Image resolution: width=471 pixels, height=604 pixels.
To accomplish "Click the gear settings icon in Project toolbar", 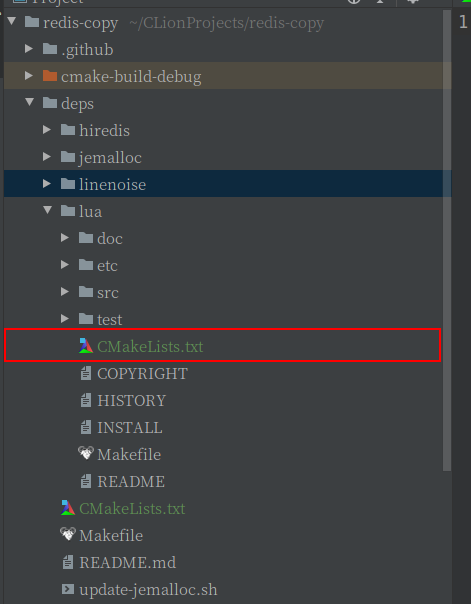I will (413, 2).
